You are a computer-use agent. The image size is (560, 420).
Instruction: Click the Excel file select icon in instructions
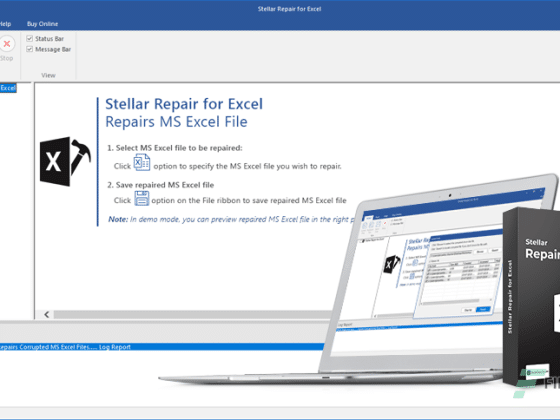pos(142,162)
